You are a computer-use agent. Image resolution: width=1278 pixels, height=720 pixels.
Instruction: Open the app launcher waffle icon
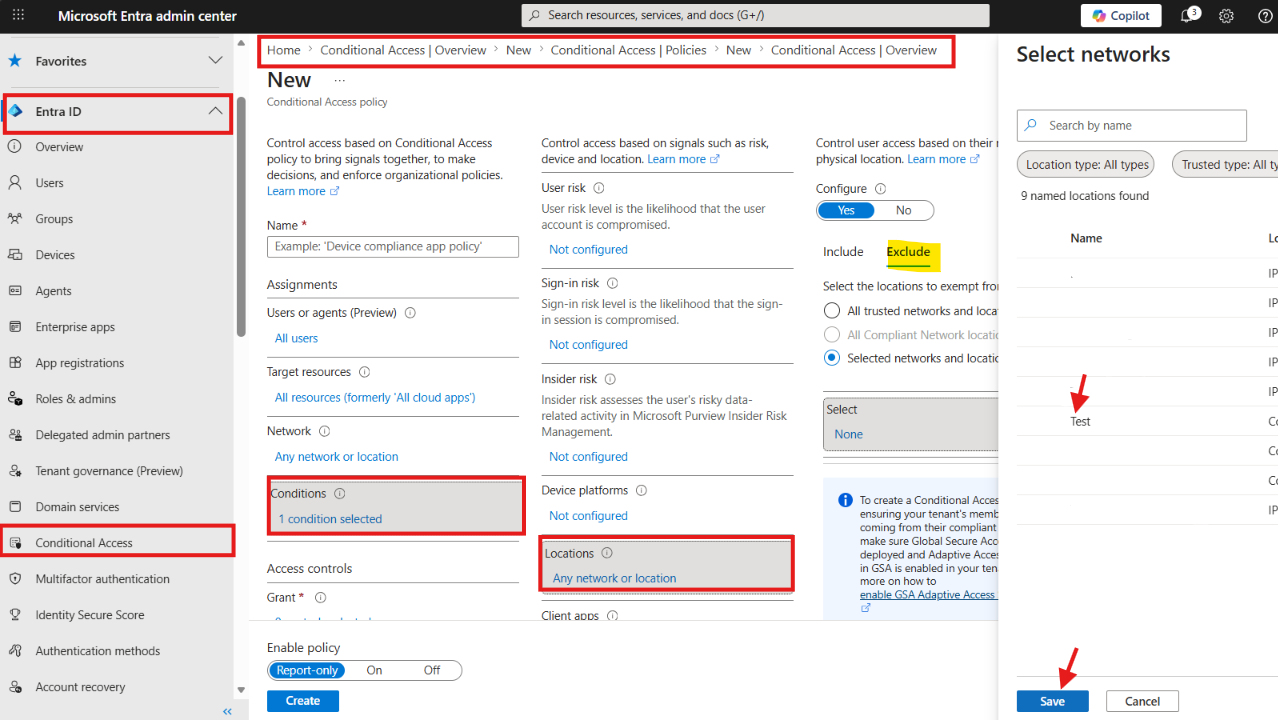point(18,16)
